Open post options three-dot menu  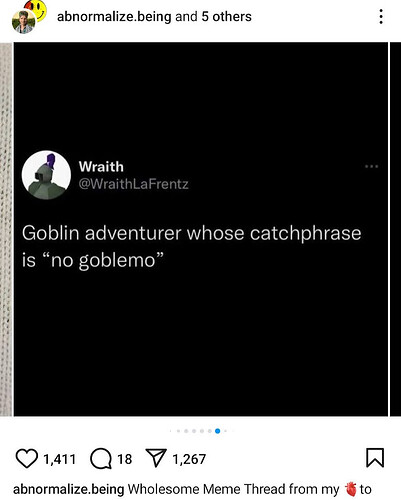tap(381, 16)
